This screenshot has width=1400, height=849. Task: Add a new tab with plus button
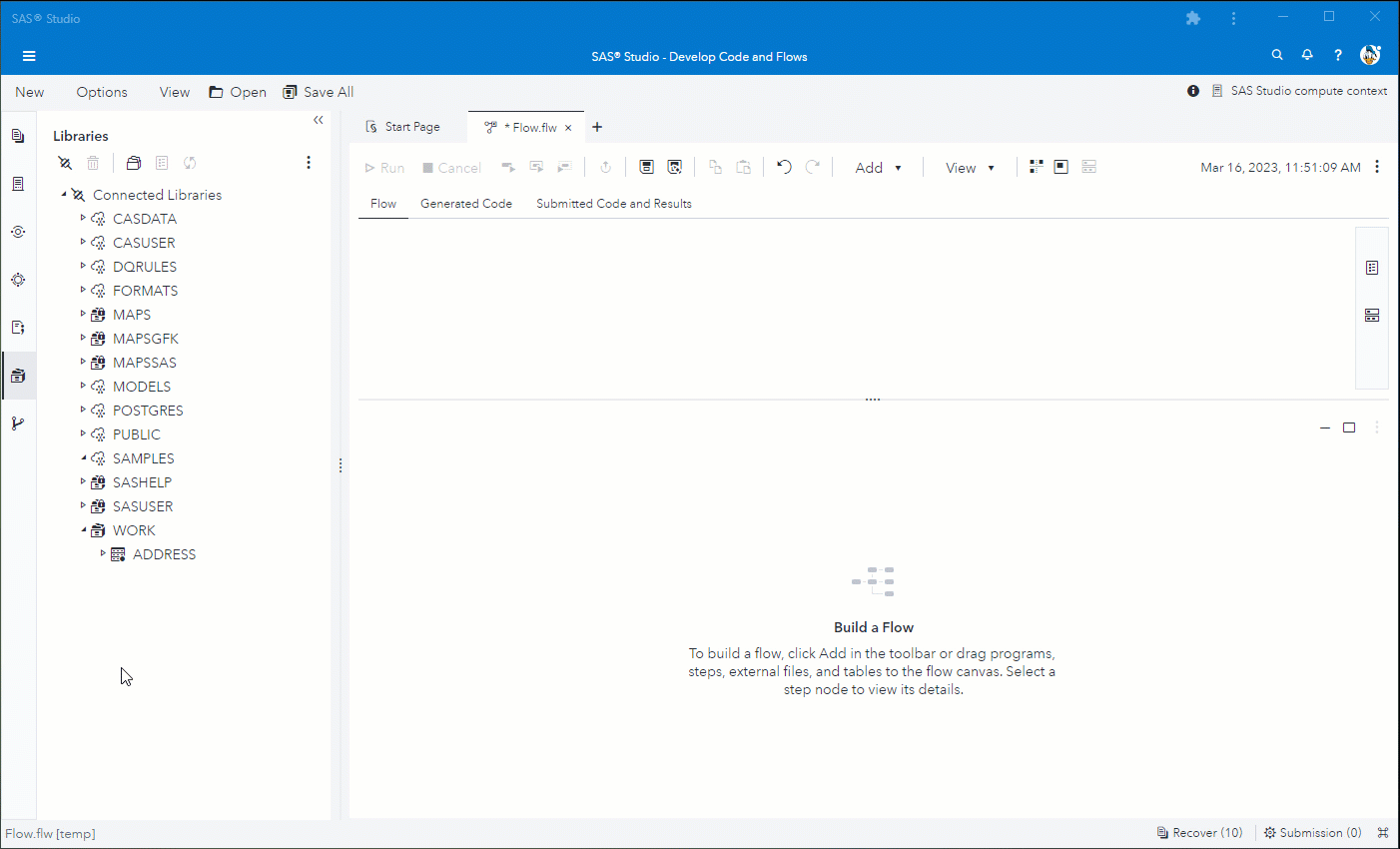pyautogui.click(x=597, y=127)
